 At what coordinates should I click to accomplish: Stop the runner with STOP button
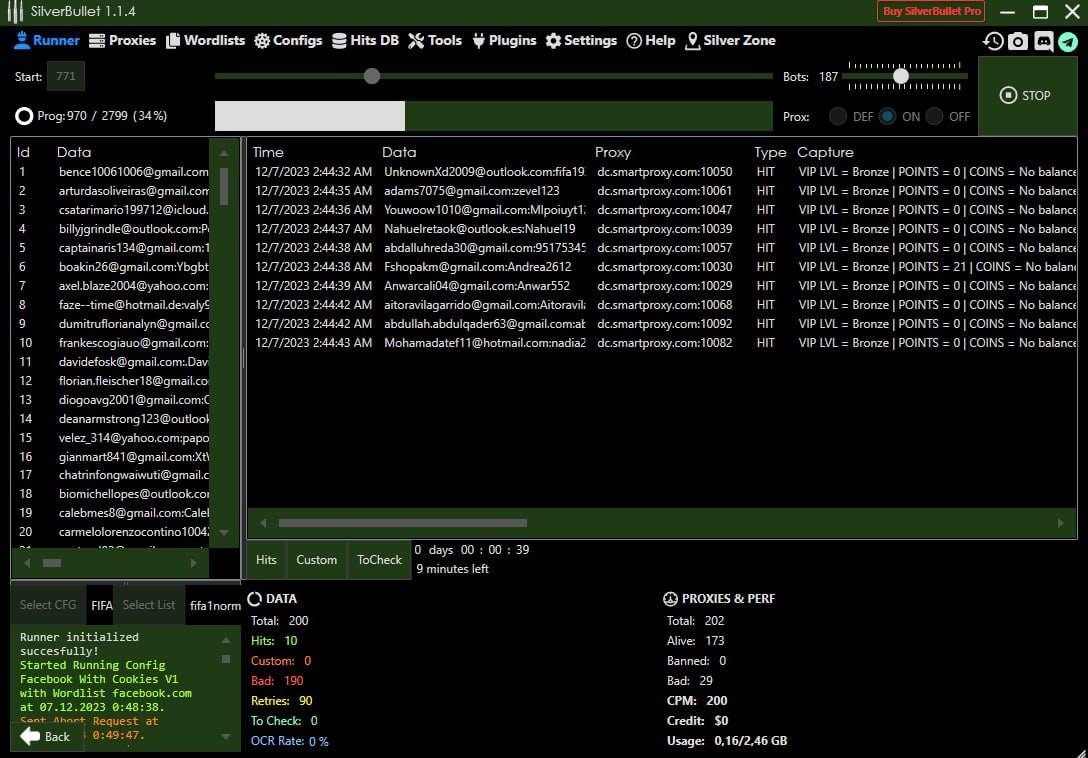pyautogui.click(x=1026, y=96)
